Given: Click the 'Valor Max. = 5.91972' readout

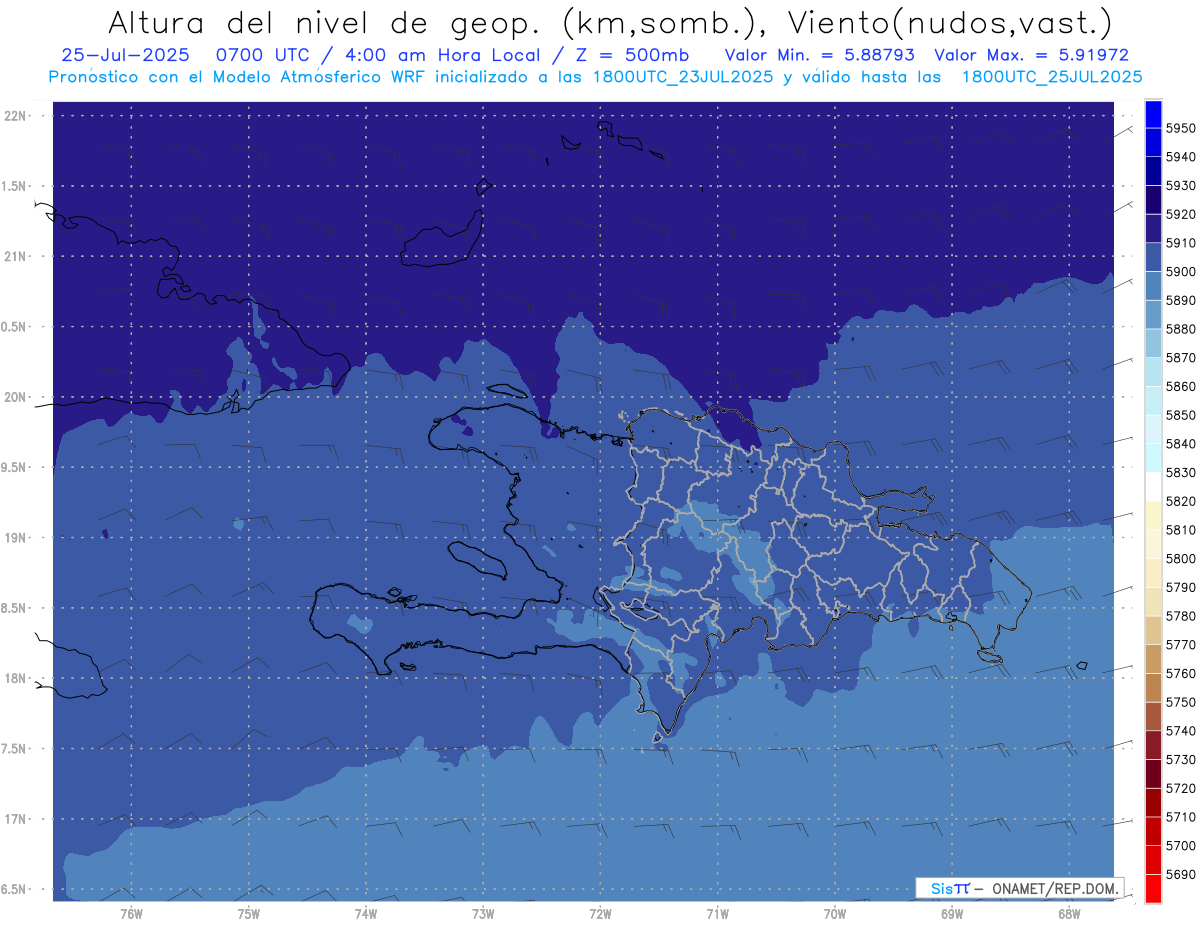Looking at the screenshot, I should tap(1031, 55).
